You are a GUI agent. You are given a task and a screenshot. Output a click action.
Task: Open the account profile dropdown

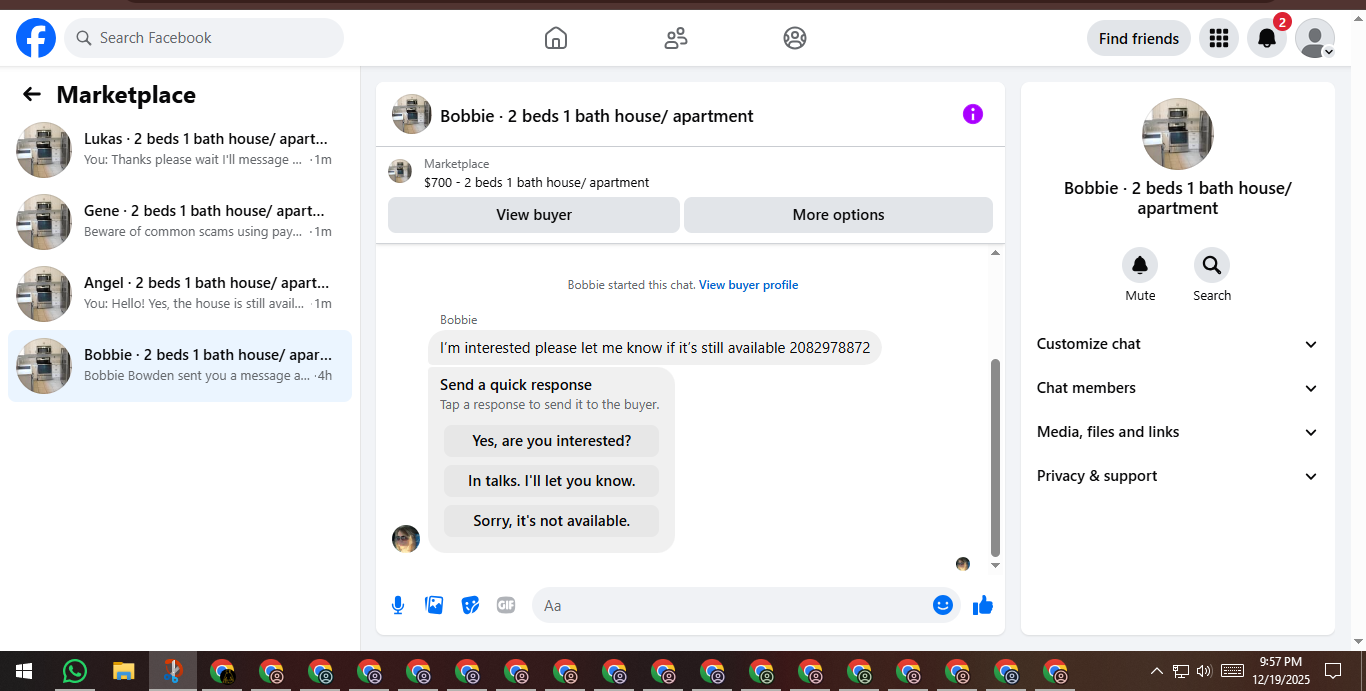[1315, 38]
